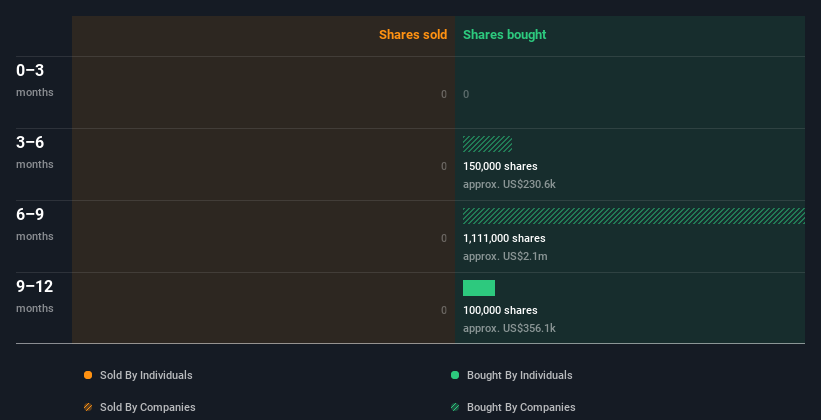Click the approx. US$230.6k value

click(x=509, y=184)
